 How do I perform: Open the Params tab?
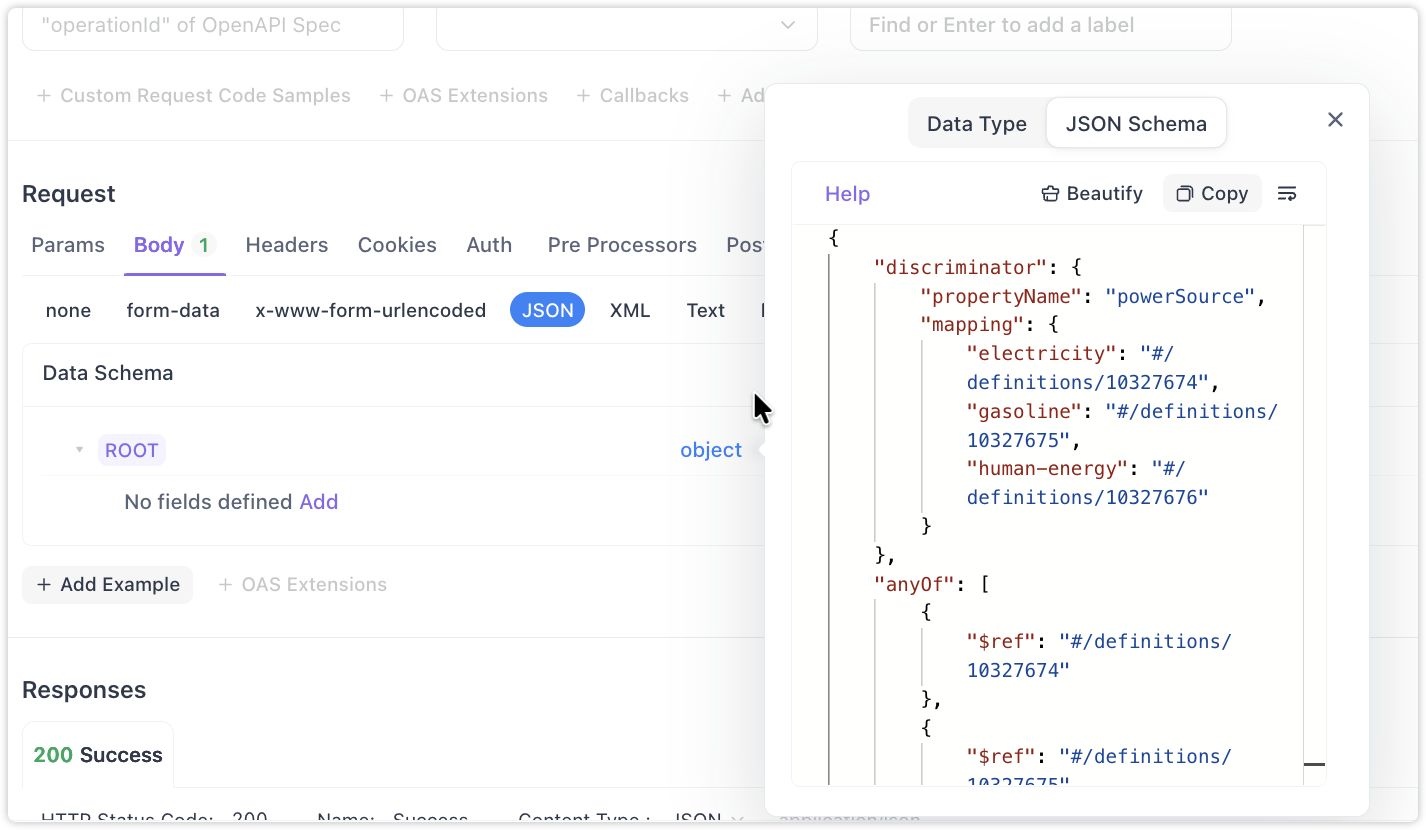coord(68,245)
